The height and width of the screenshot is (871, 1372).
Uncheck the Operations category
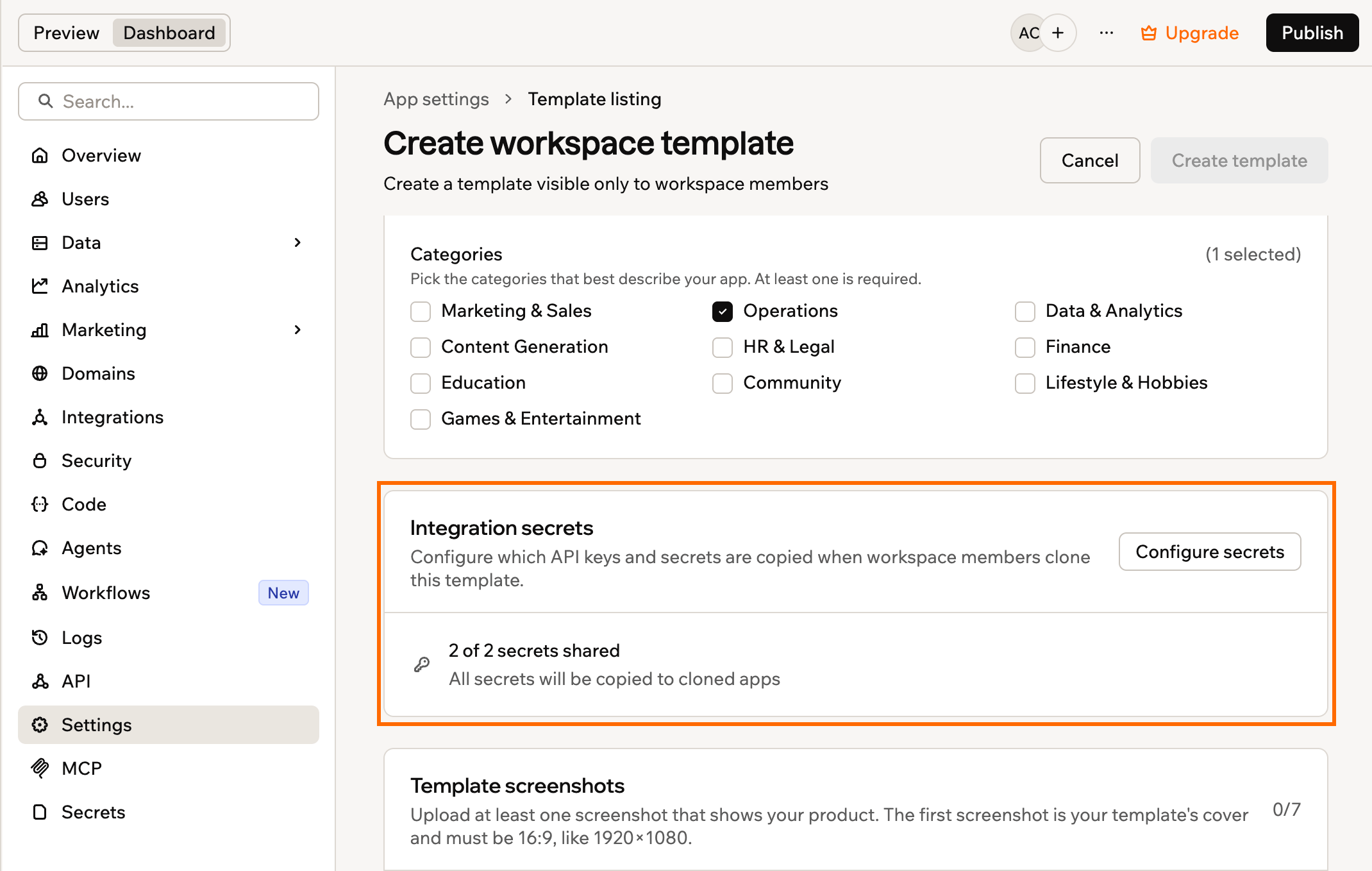click(x=723, y=311)
